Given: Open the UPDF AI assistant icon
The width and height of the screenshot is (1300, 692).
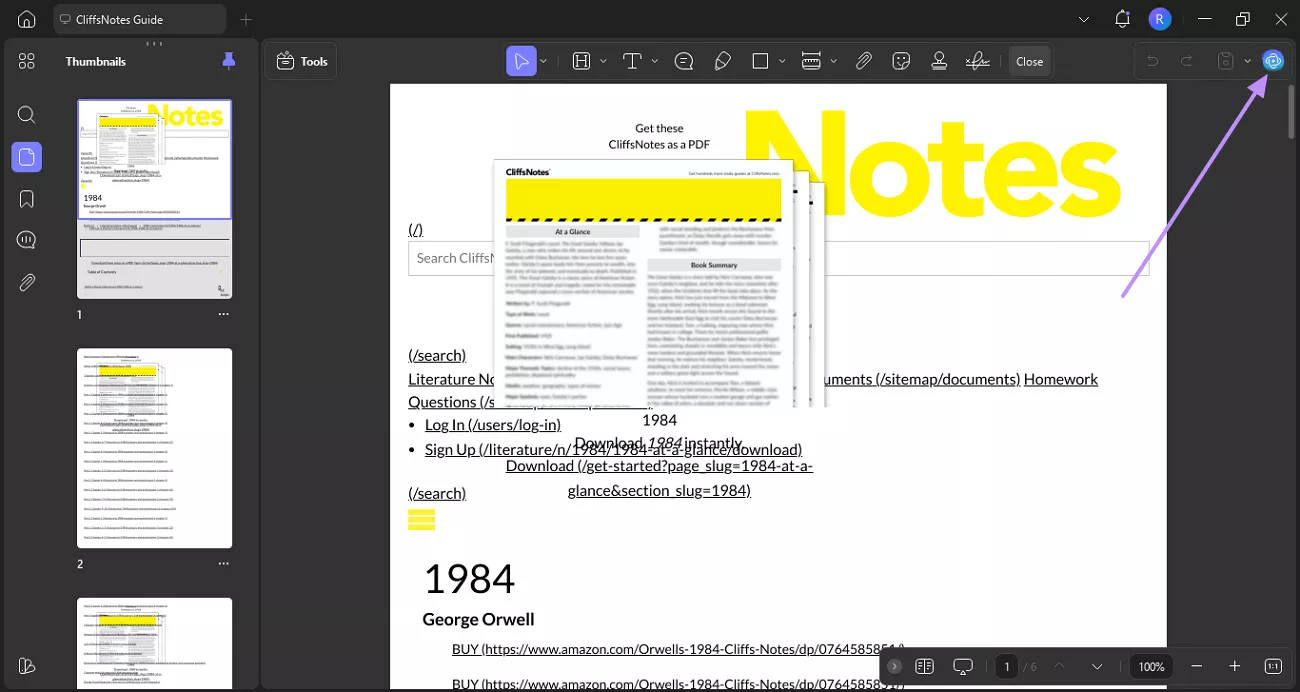Looking at the screenshot, I should pos(1272,61).
